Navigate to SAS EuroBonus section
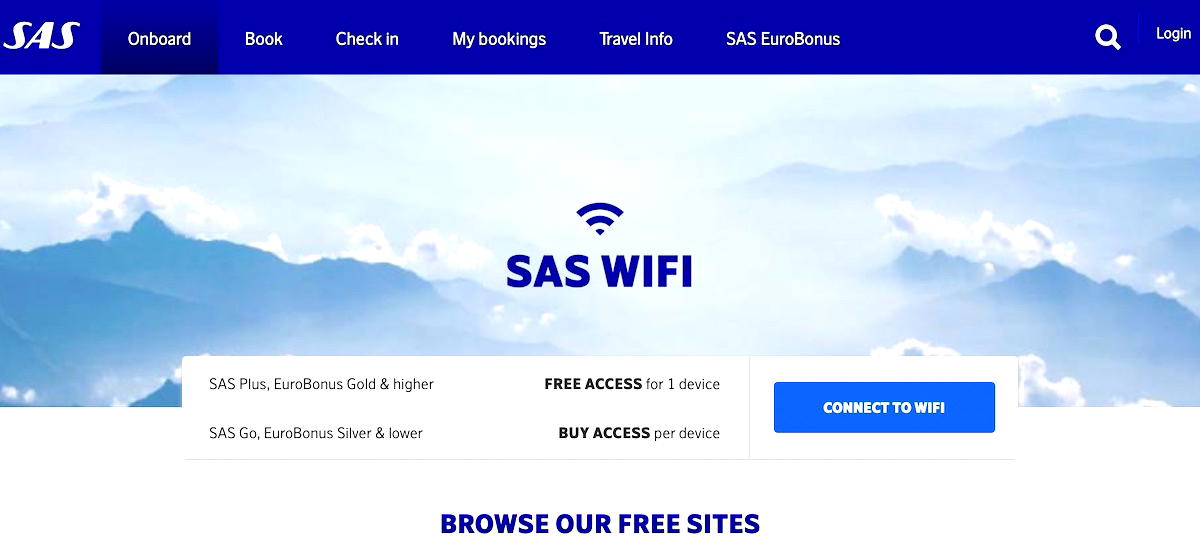1200x553 pixels. [x=783, y=39]
